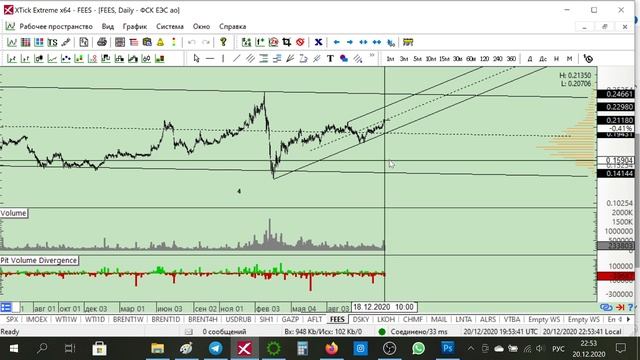This screenshot has width=640, height=360.
Task: Click the single blue left arrow
Action: (x=336, y=42)
